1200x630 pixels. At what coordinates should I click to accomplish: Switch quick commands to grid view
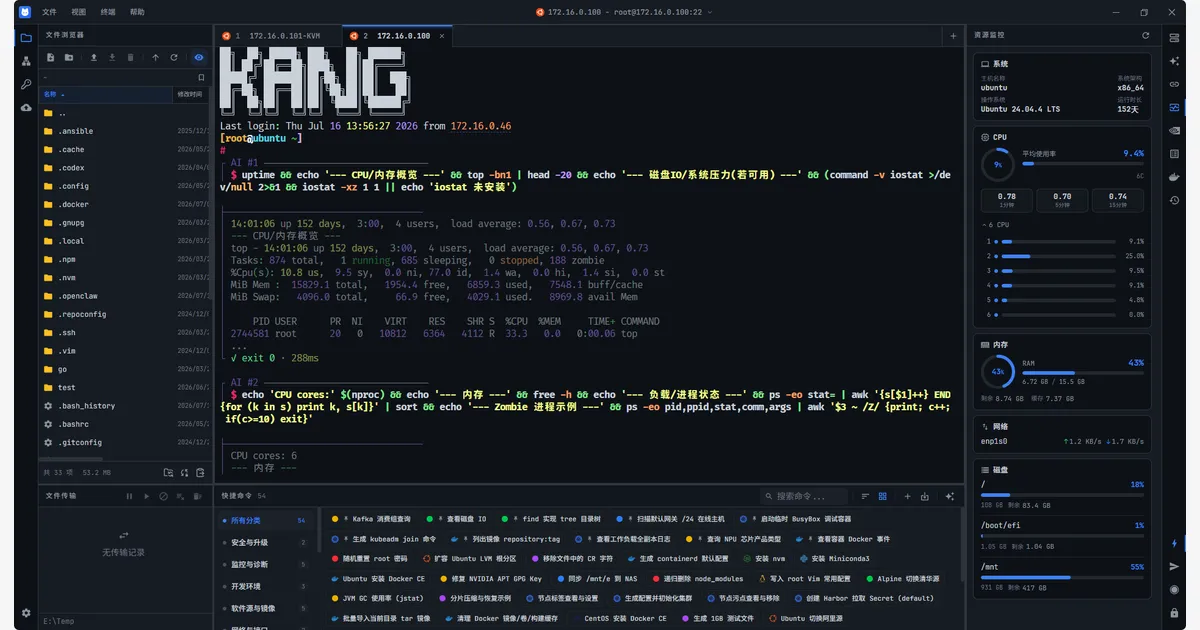(x=883, y=496)
